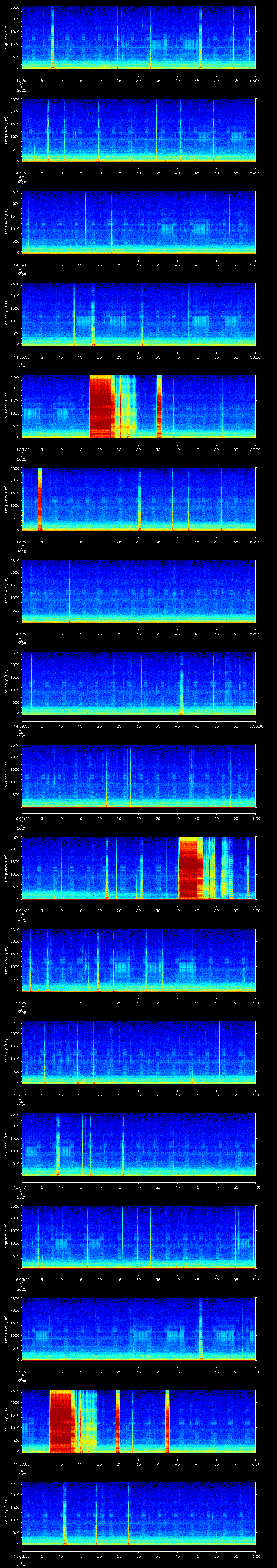Open the spectrogram panel starting at 15:02:00
Viewport: 277px width, 1568px height.
139,960
